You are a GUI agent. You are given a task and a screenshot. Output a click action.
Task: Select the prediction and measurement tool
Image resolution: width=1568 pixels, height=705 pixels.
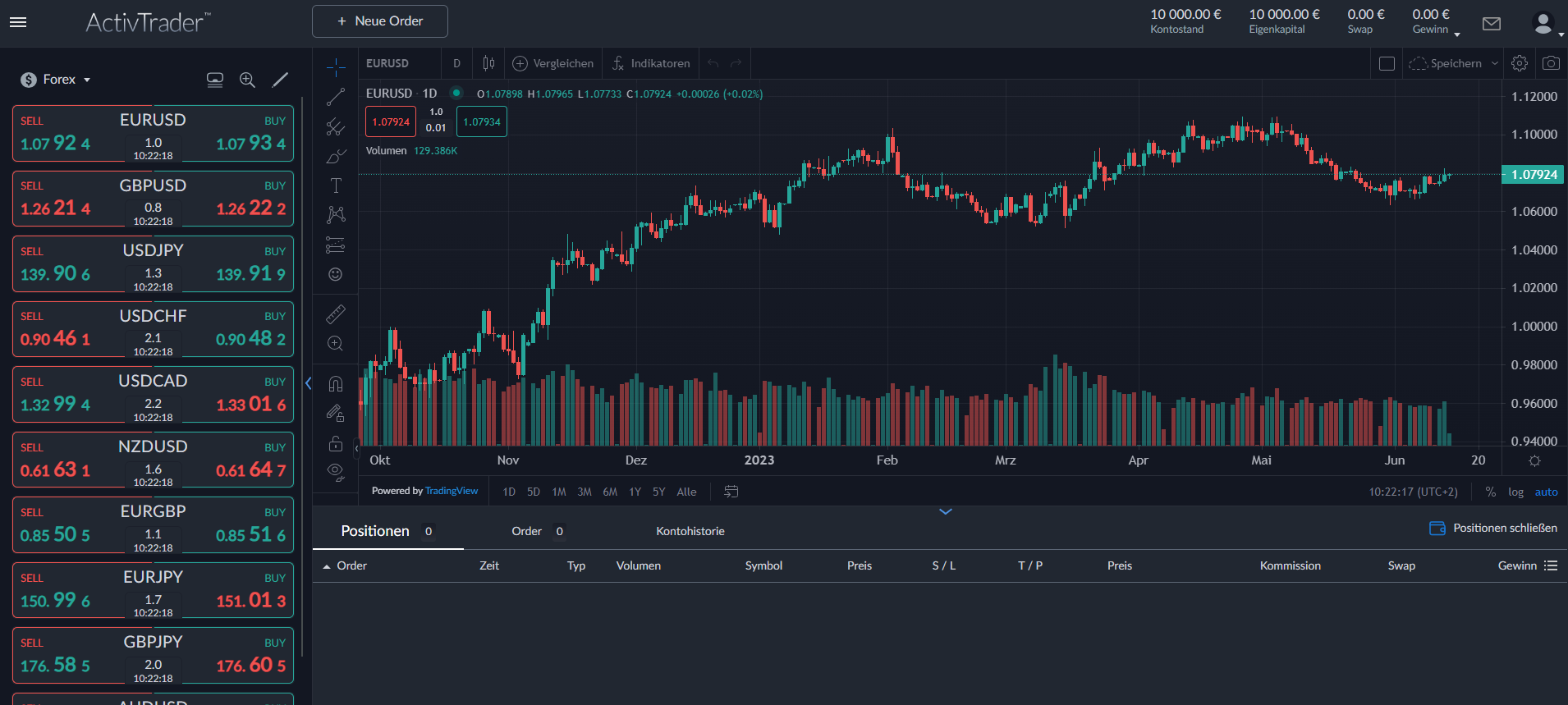[x=336, y=245]
